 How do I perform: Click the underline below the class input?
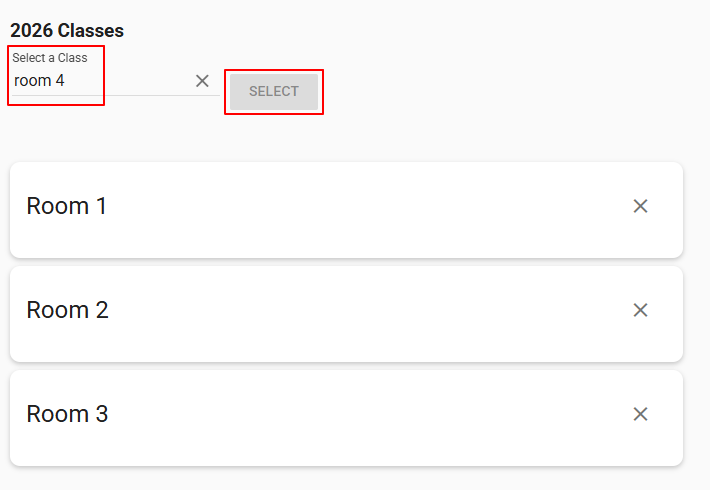tap(150, 96)
